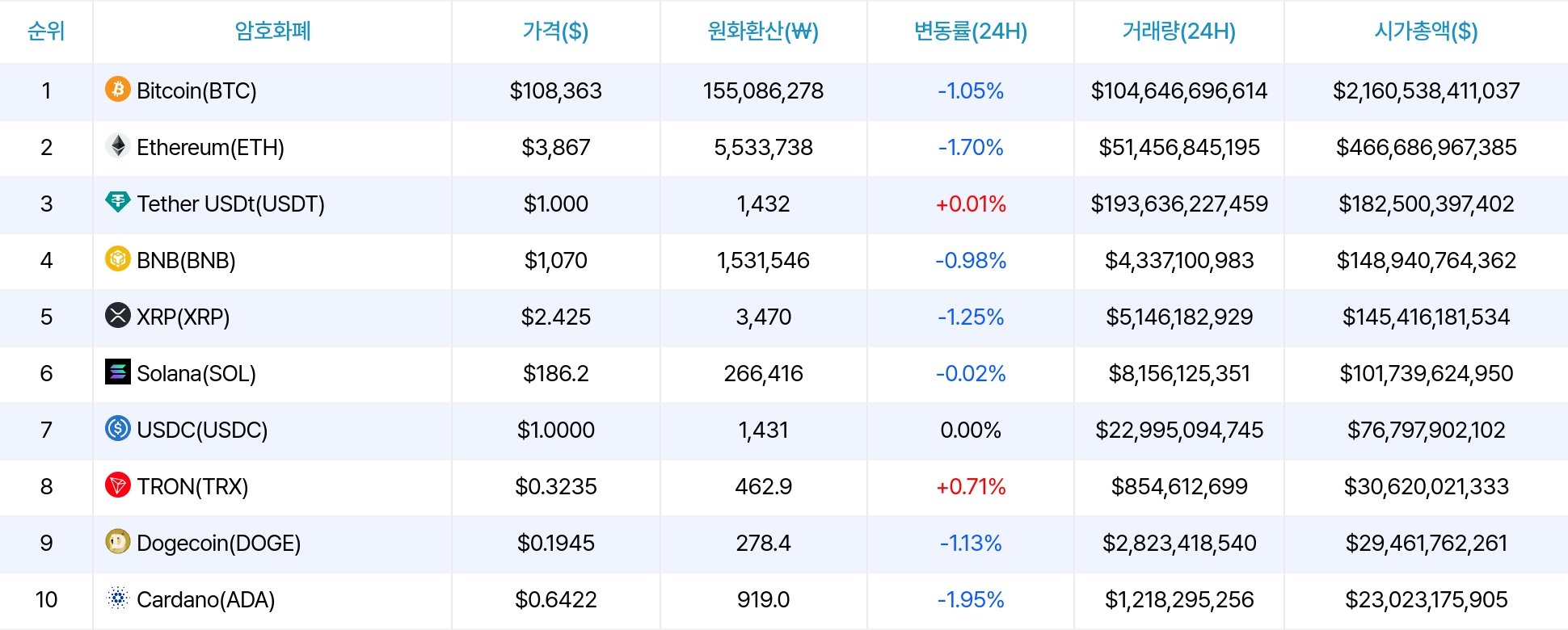Sort by 변동률(24H) column header
Viewport: 1568px width, 630px height.
(970, 31)
